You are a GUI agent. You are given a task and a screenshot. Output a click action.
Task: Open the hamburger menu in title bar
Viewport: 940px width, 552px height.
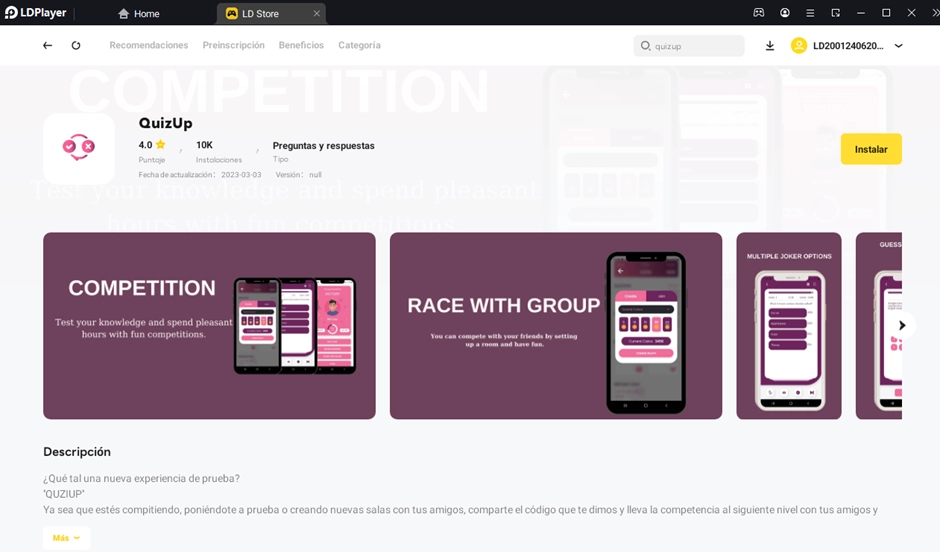point(810,13)
